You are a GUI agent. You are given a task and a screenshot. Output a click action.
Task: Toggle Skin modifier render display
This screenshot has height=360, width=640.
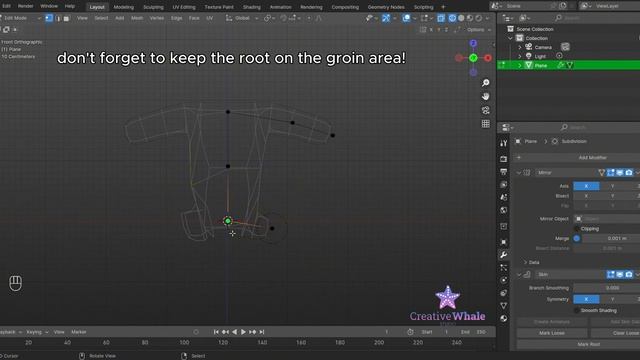pyautogui.click(x=629, y=275)
